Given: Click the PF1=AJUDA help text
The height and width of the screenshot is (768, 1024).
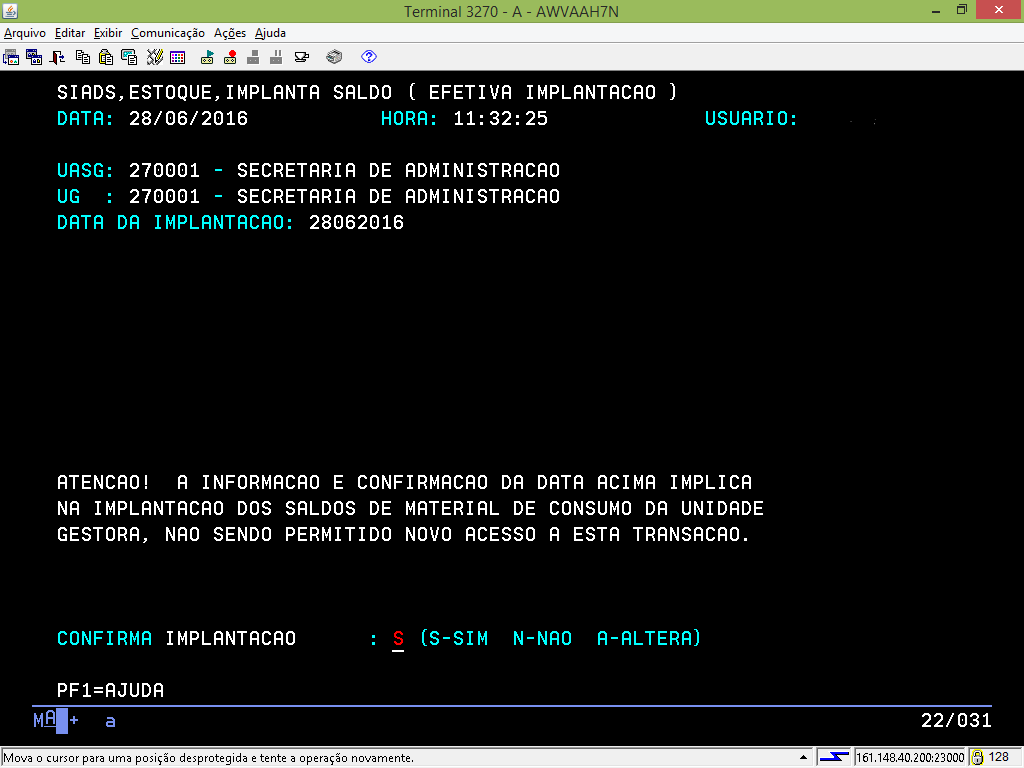Looking at the screenshot, I should click(x=110, y=690).
